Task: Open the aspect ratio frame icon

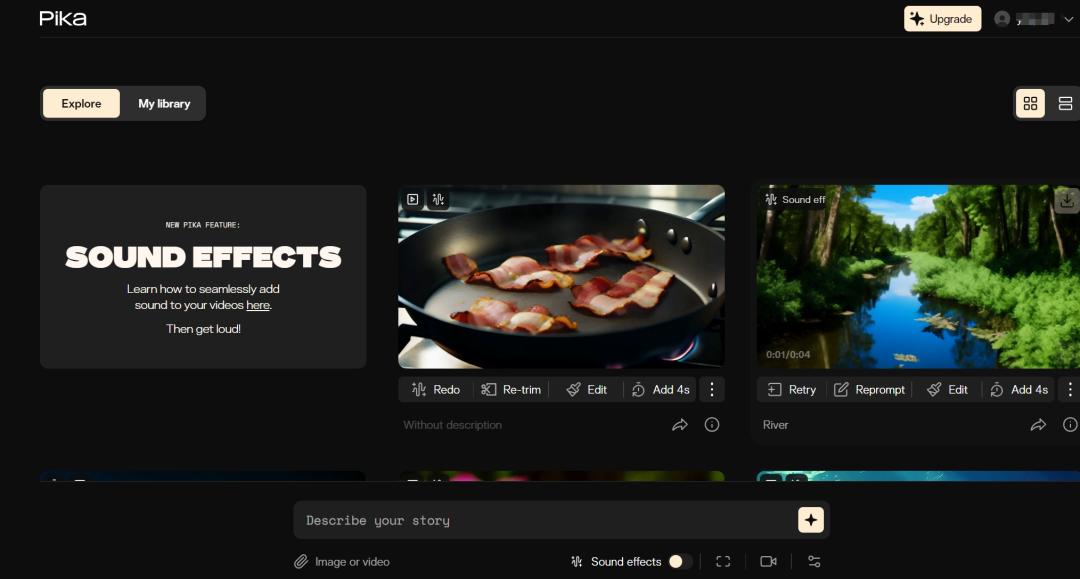Action: 723,562
